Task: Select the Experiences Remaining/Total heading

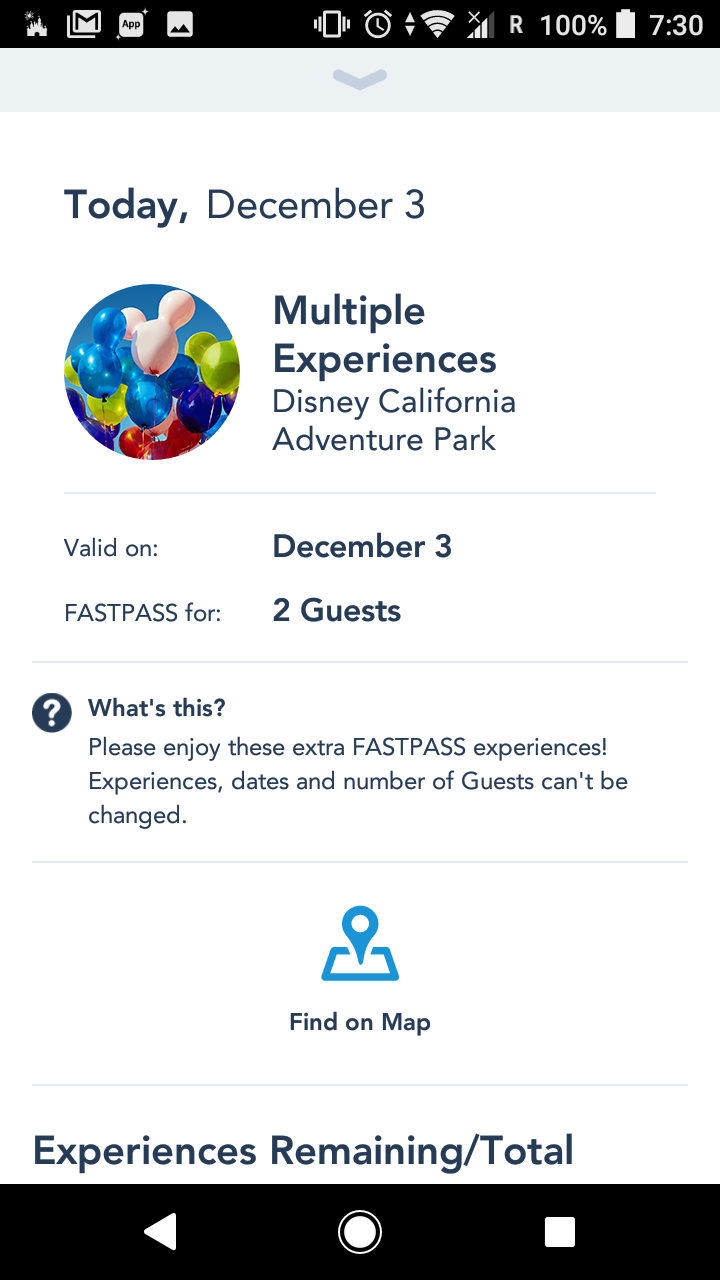Action: point(303,1151)
